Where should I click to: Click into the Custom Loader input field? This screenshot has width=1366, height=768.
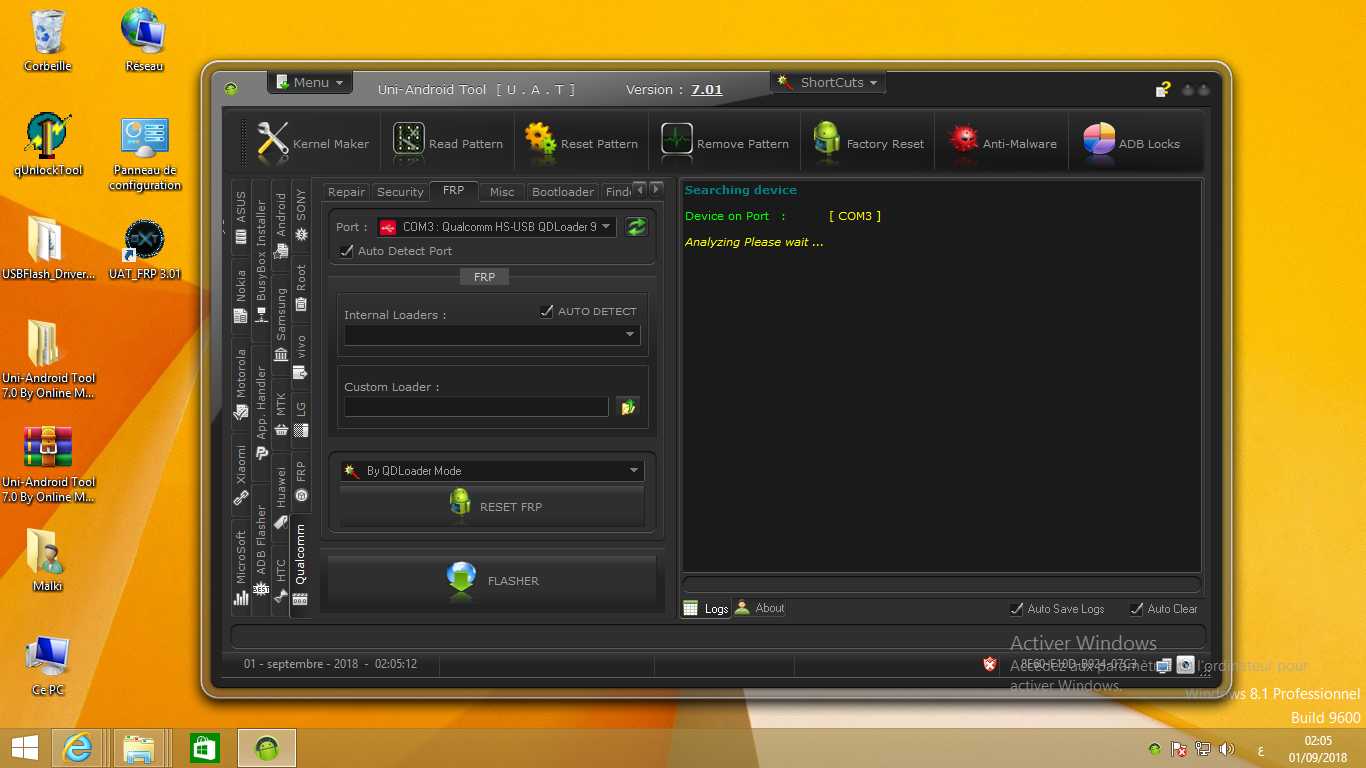(x=476, y=407)
